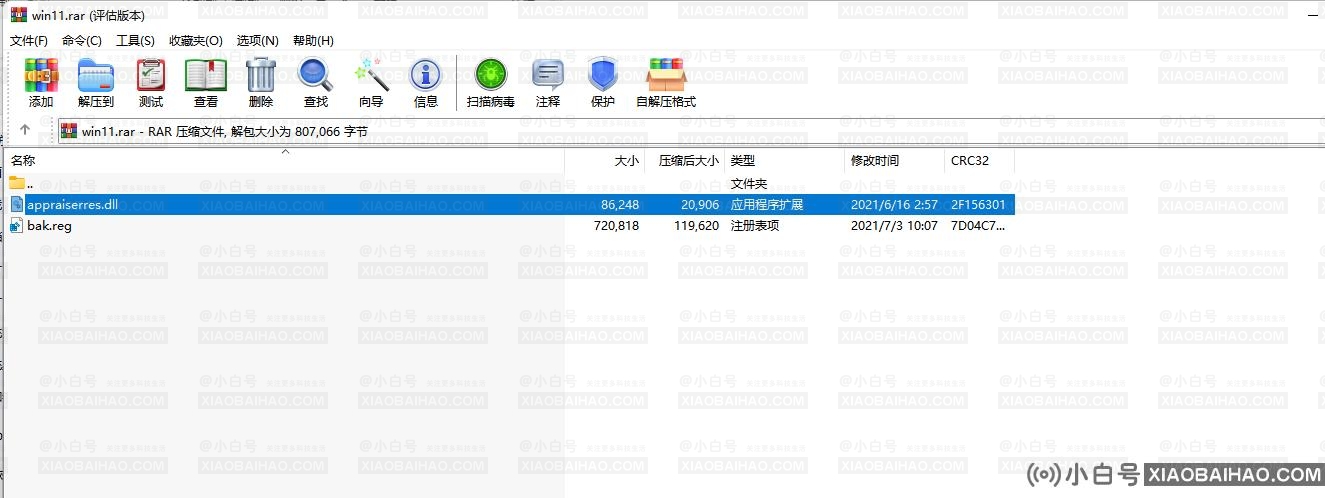This screenshot has height=498, width=1325.
Task: Click size value 720,818
Action: point(616,225)
